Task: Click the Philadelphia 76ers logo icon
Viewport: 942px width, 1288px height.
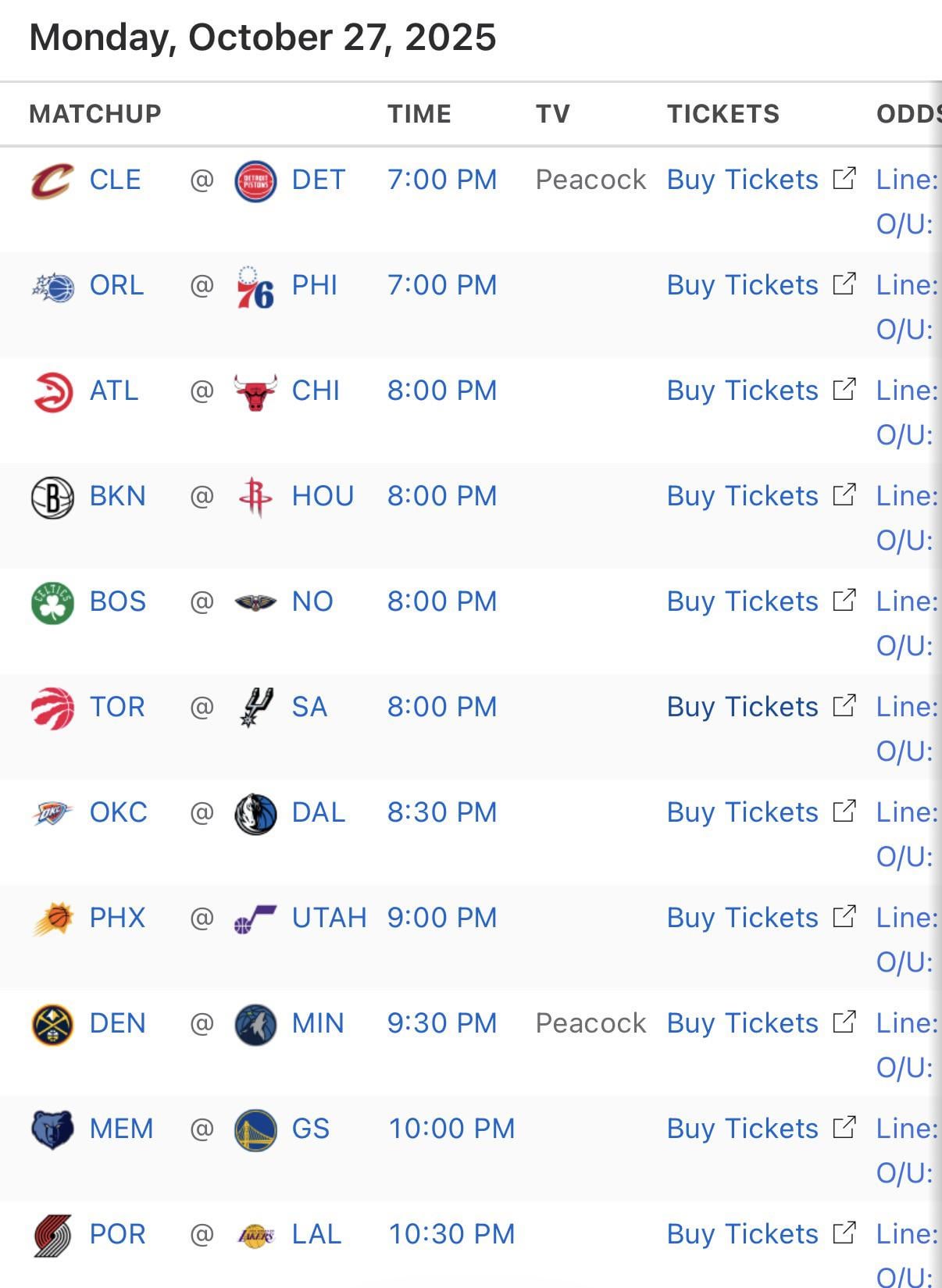Action: tap(255, 287)
